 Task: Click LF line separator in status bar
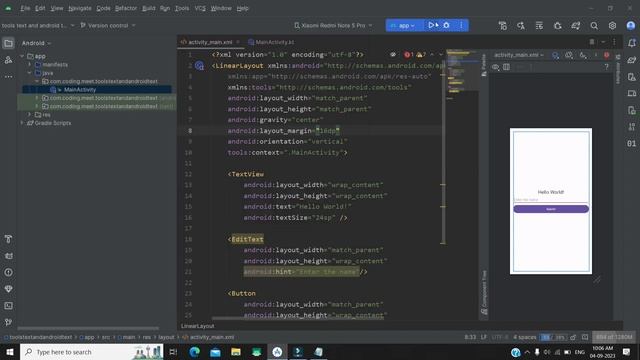(x=484, y=337)
